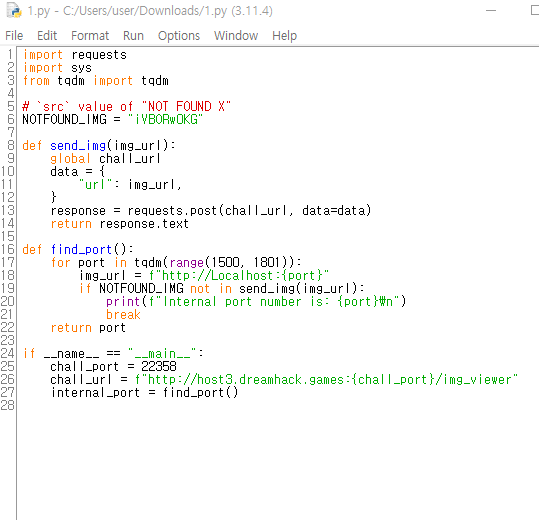Click the "__main__" string

[162, 354]
